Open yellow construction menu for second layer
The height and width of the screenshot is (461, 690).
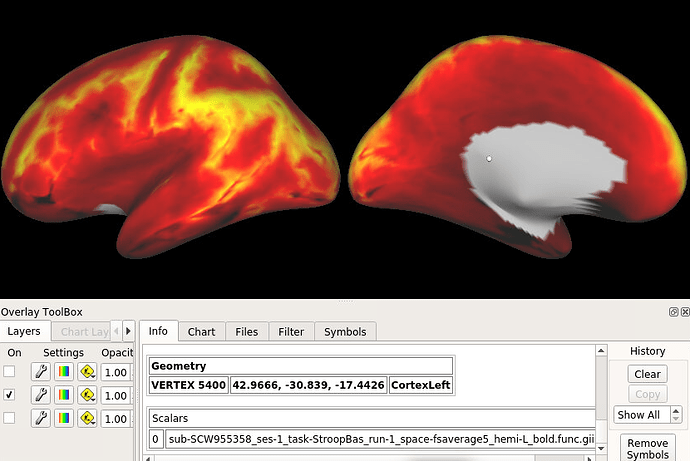click(x=87, y=395)
